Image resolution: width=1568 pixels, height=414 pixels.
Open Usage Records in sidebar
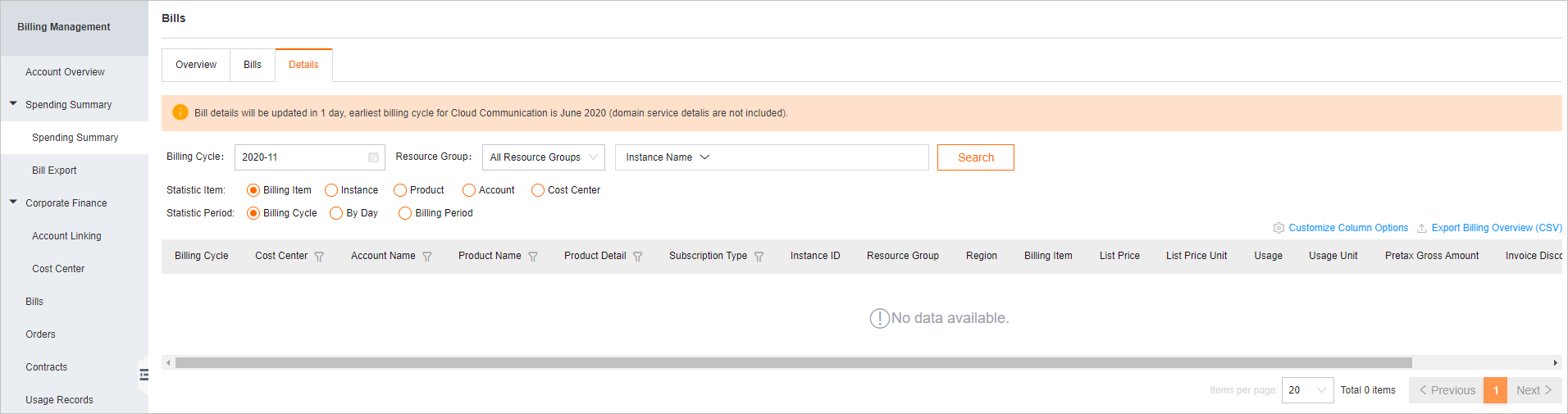[59, 400]
